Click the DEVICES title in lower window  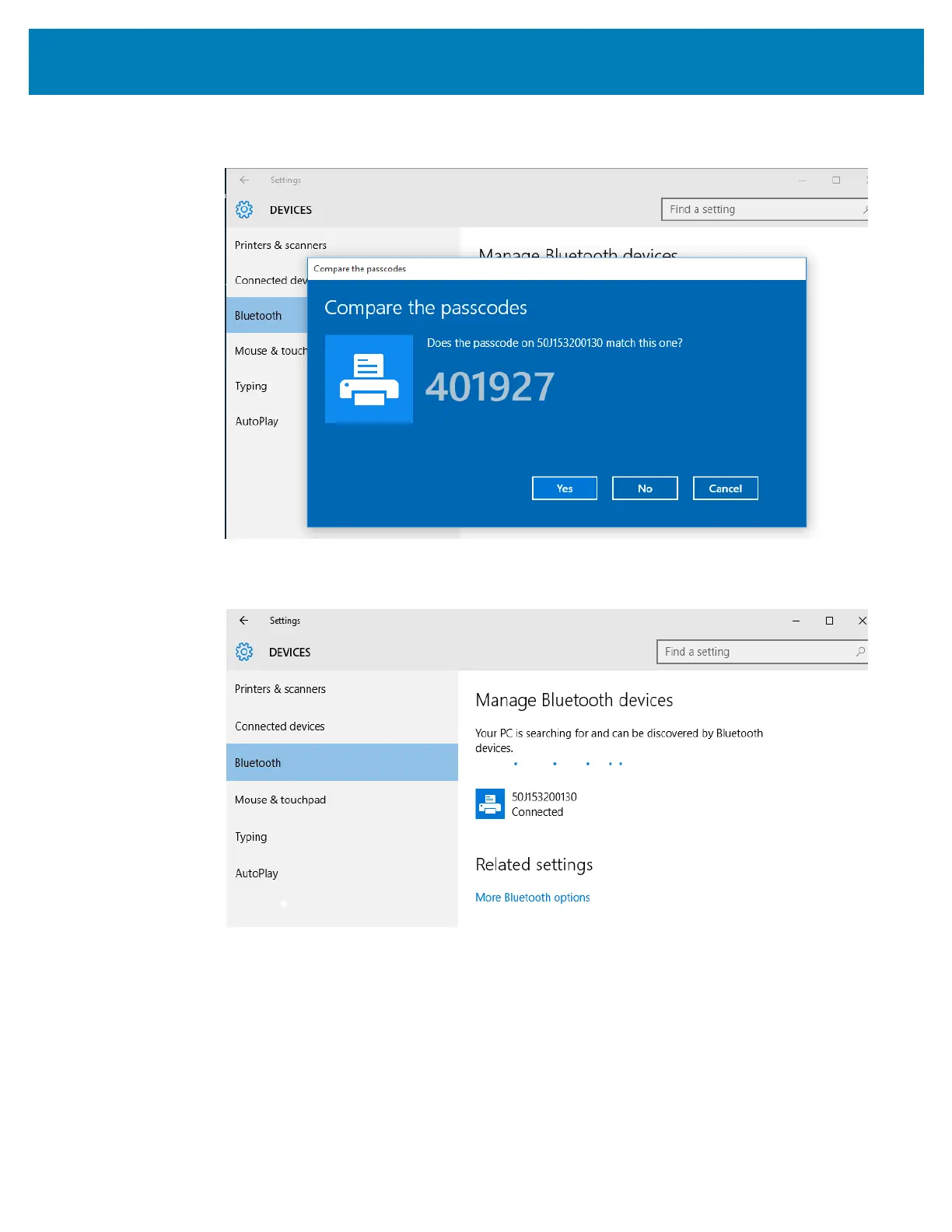pyautogui.click(x=289, y=653)
